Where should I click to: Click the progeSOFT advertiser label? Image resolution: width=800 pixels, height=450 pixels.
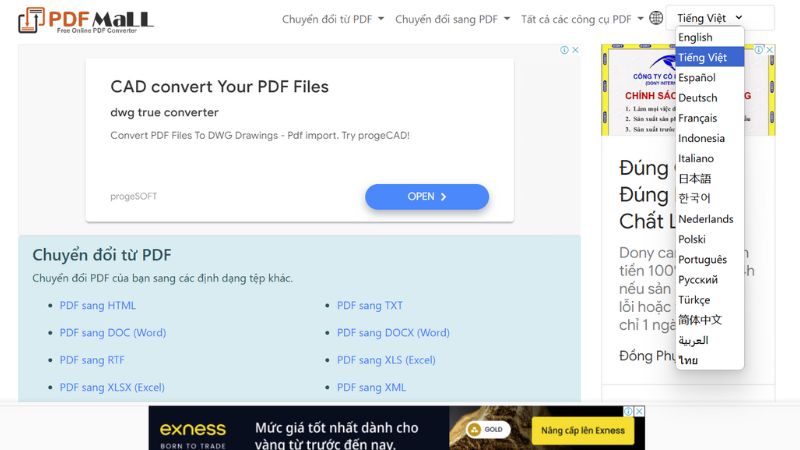134,196
